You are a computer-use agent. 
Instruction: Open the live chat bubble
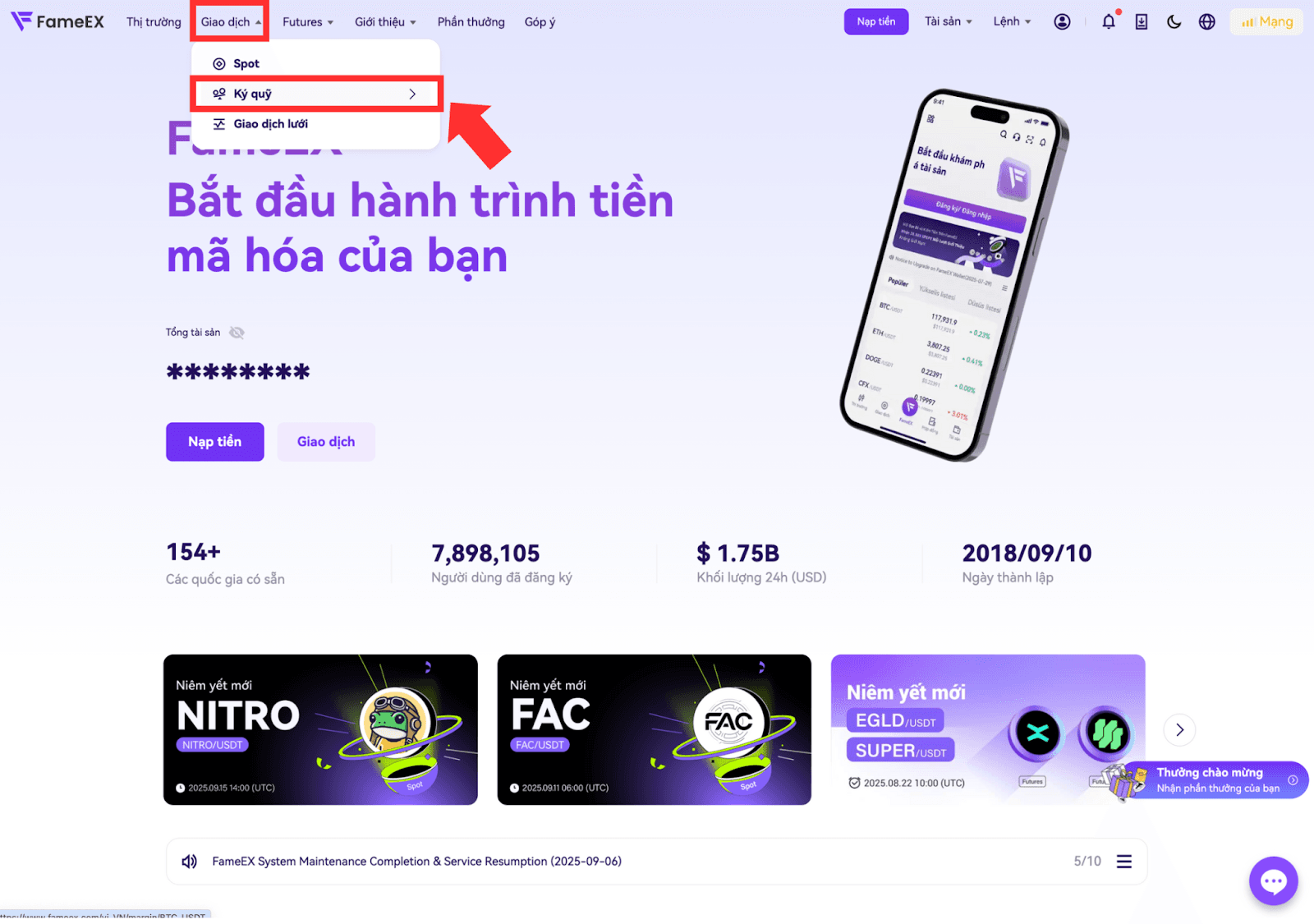tap(1273, 881)
